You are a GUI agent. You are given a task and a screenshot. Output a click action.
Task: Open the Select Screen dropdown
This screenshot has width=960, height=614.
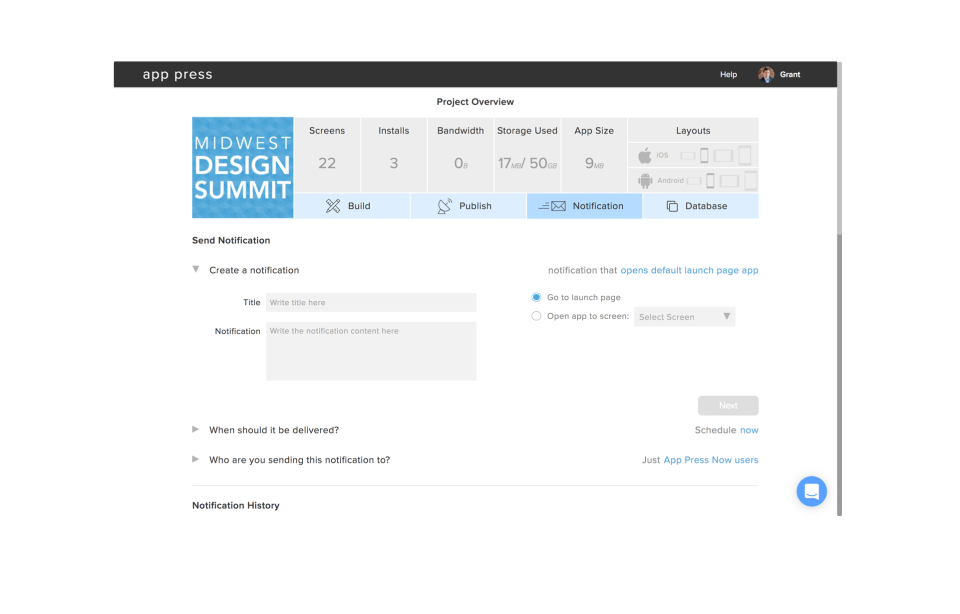tap(684, 317)
